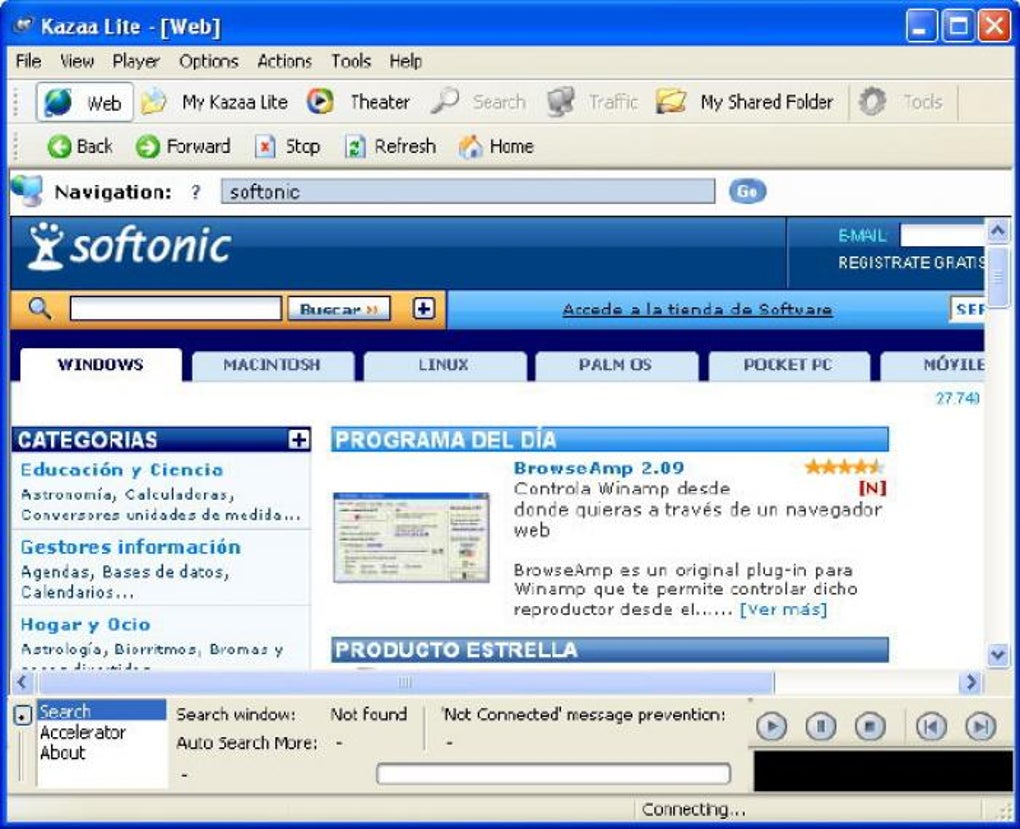Expand the Categorias plus button
The image size is (1020, 829).
(x=299, y=440)
